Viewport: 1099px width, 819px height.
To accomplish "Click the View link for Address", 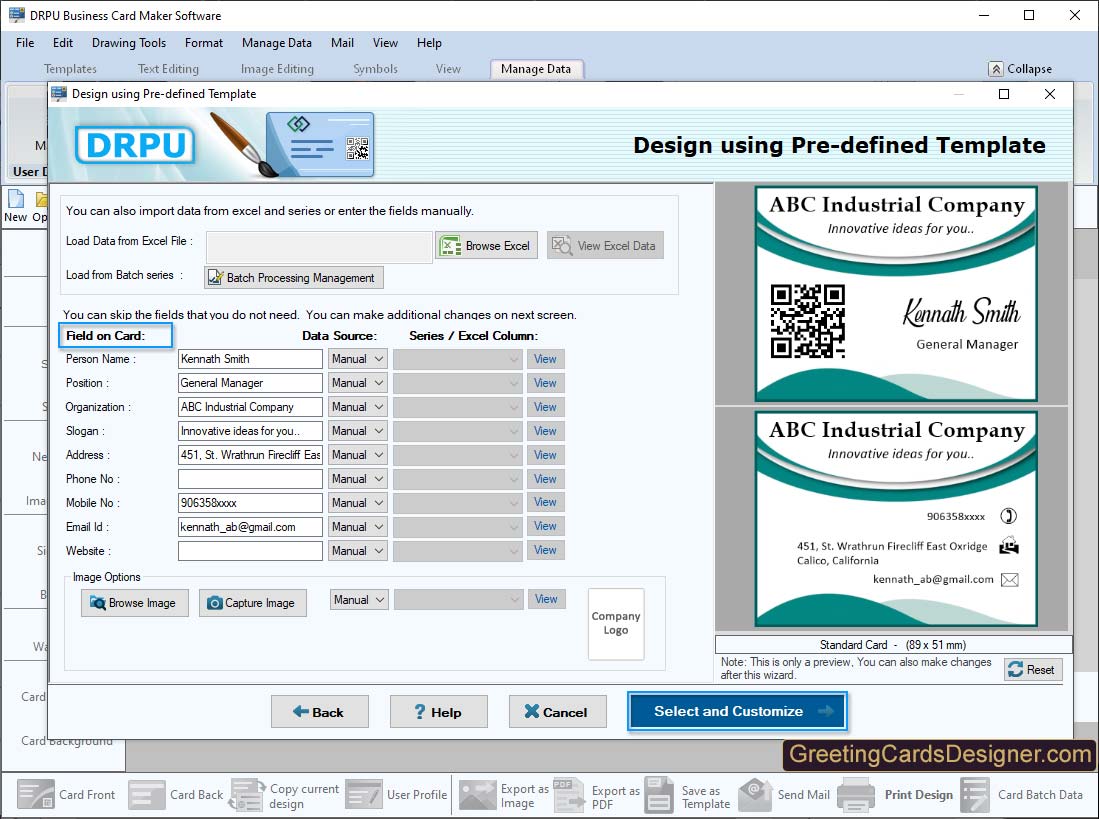I will (x=545, y=455).
